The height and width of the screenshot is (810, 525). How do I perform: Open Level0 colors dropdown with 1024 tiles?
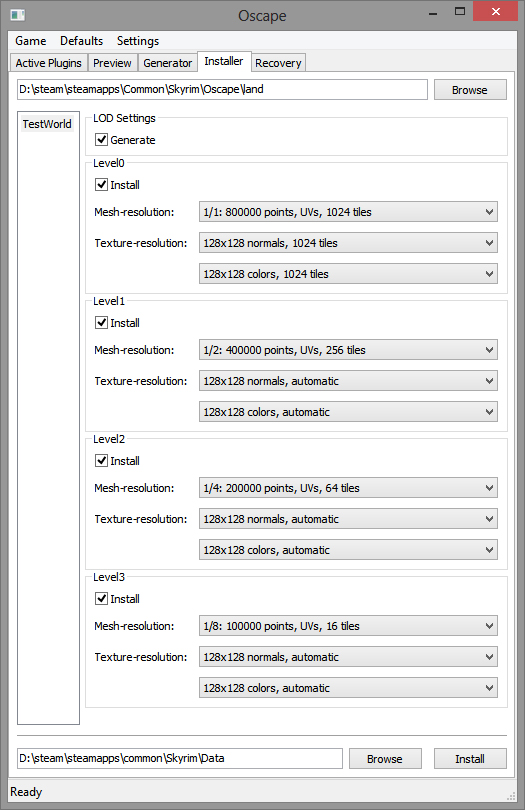click(x=348, y=274)
